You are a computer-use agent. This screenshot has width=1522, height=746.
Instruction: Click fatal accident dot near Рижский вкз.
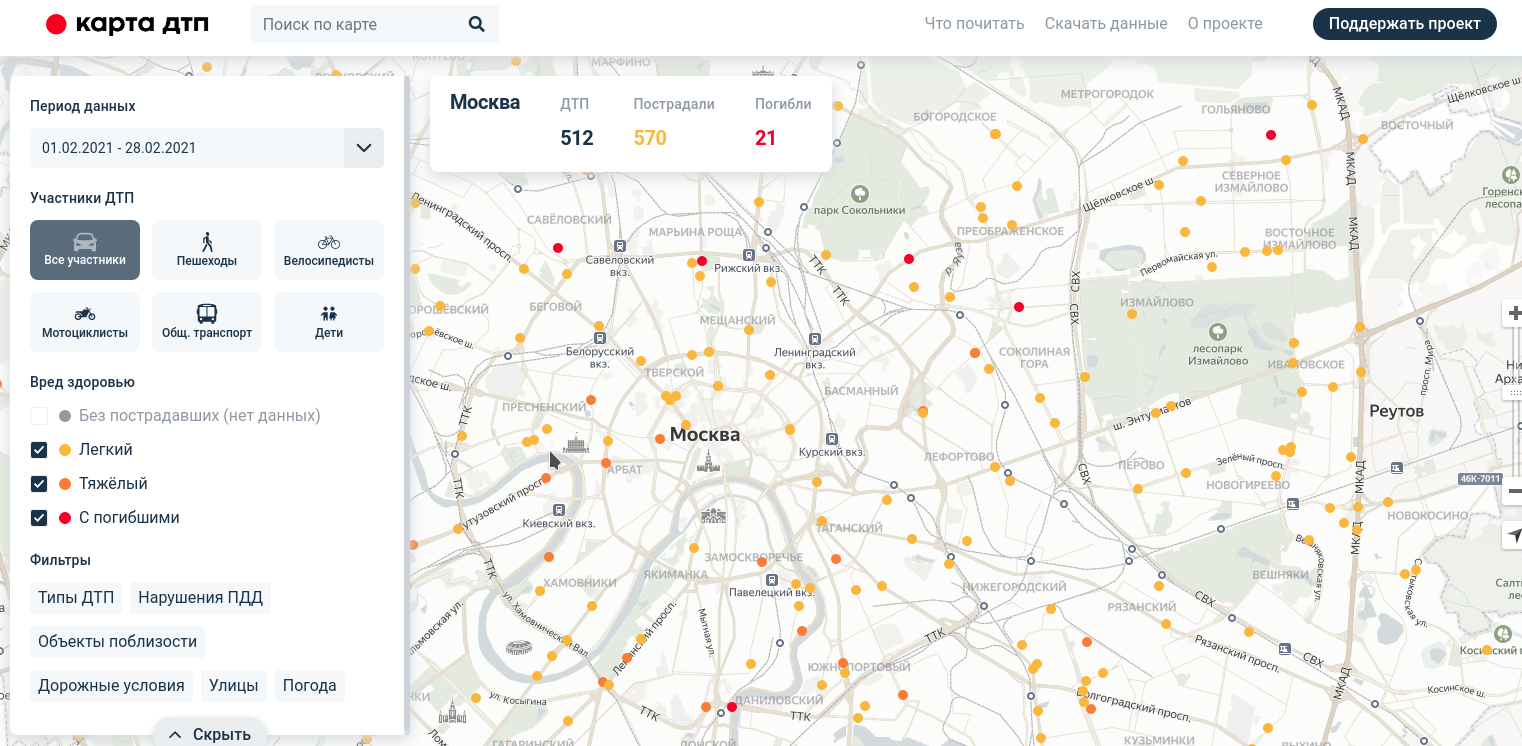(702, 261)
